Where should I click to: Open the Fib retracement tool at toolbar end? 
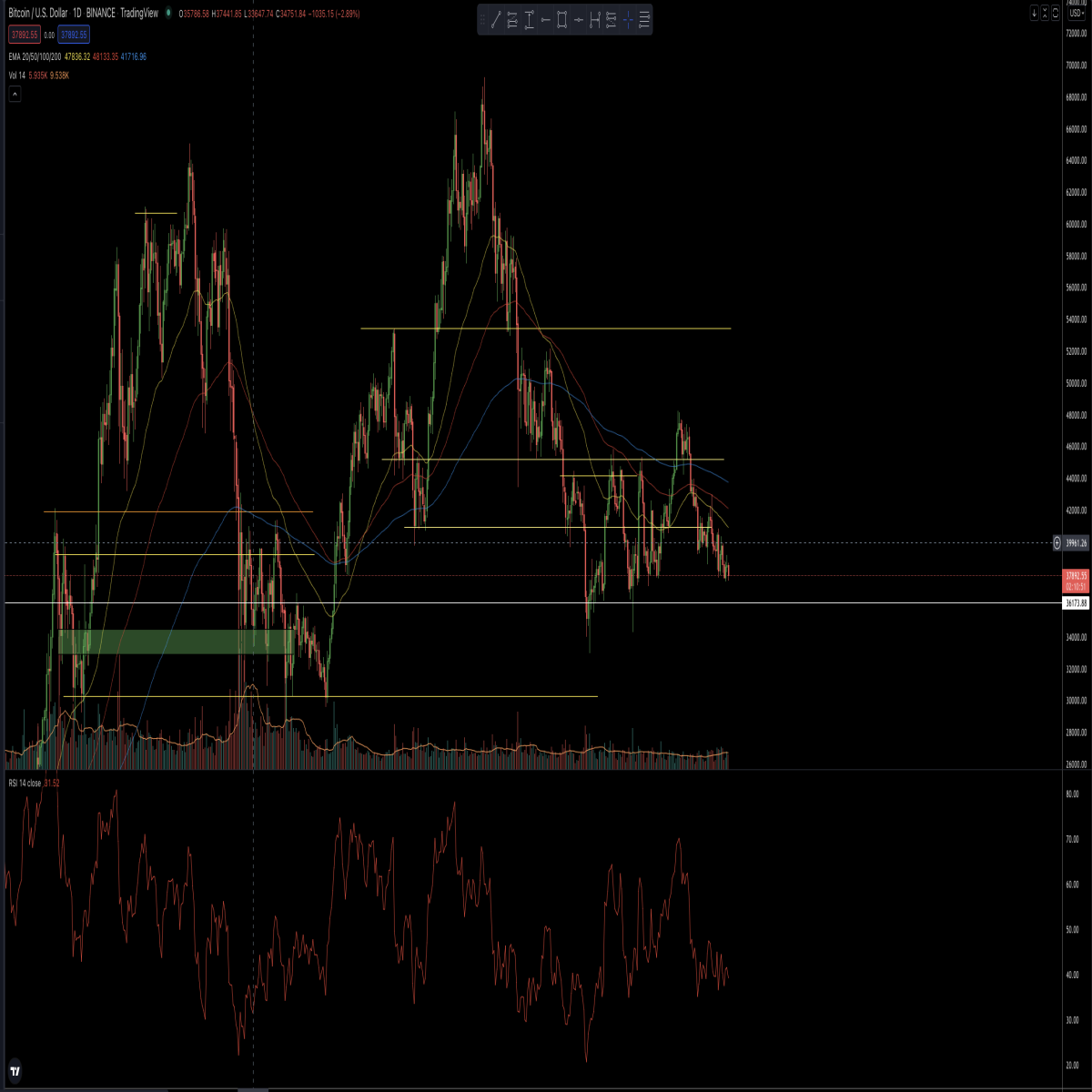644,19
